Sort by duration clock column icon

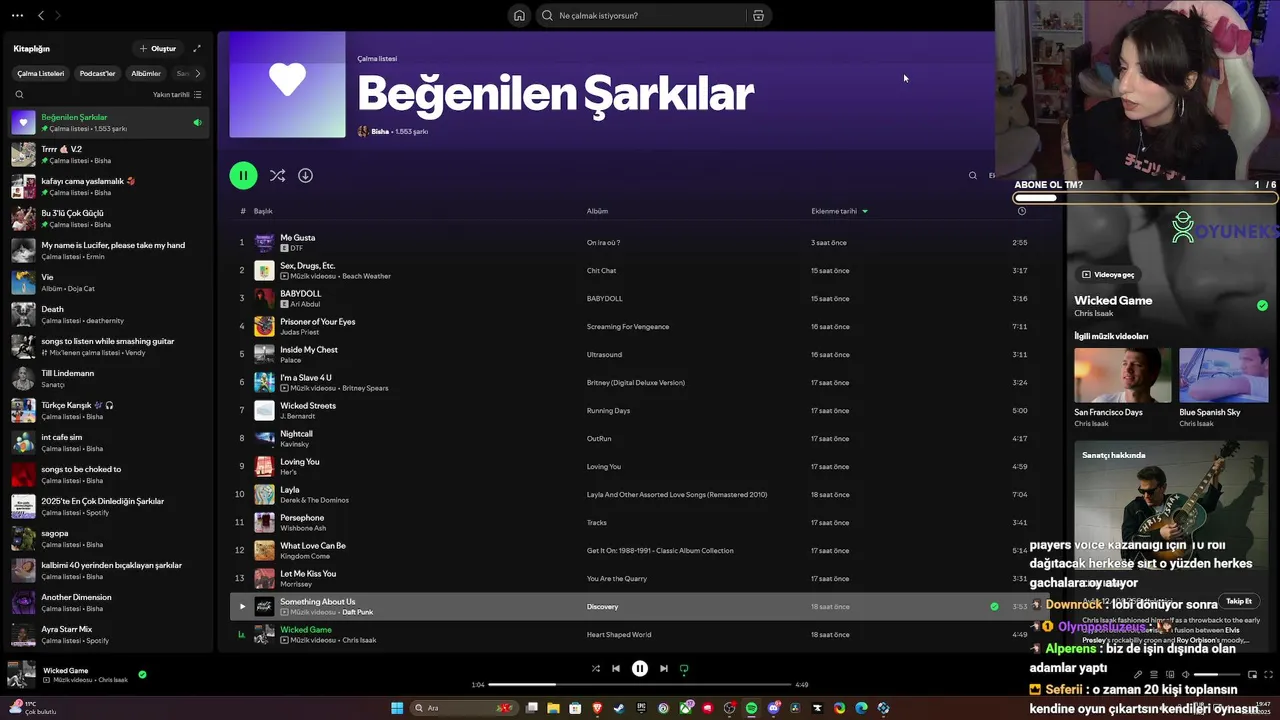[x=1021, y=211]
